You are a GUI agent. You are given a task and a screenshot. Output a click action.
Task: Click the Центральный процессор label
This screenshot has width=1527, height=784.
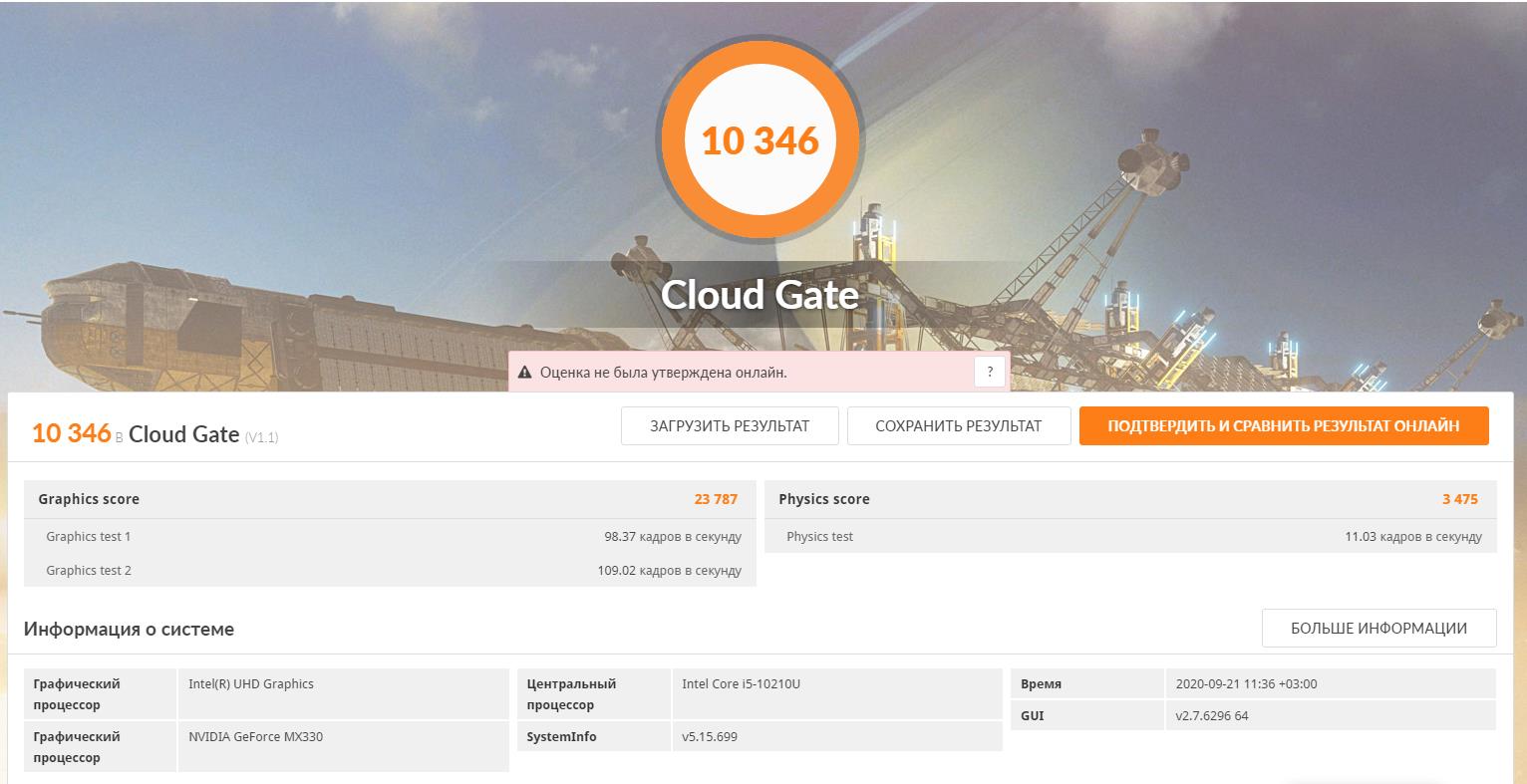(x=572, y=694)
